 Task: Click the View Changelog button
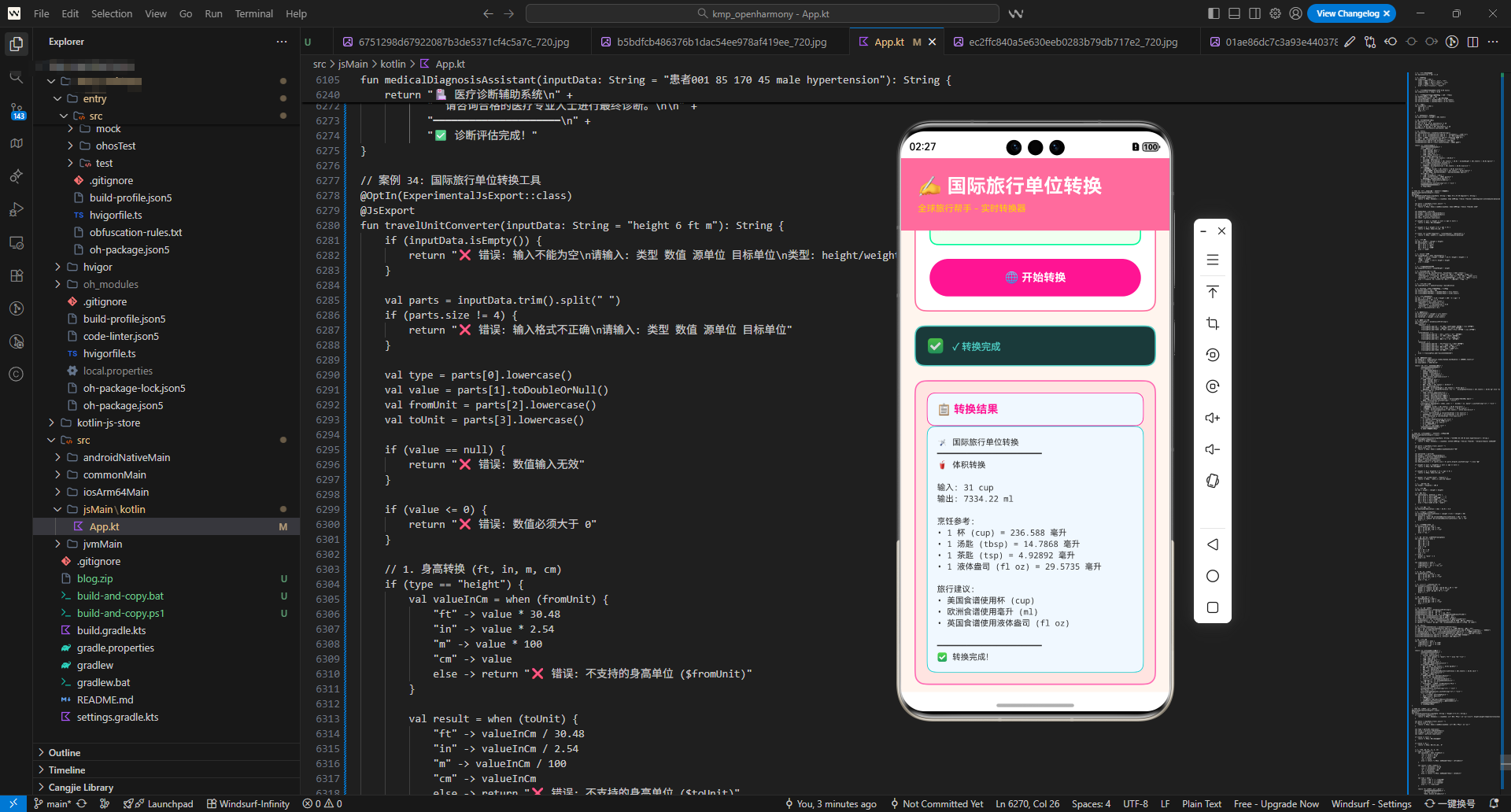tap(1347, 13)
